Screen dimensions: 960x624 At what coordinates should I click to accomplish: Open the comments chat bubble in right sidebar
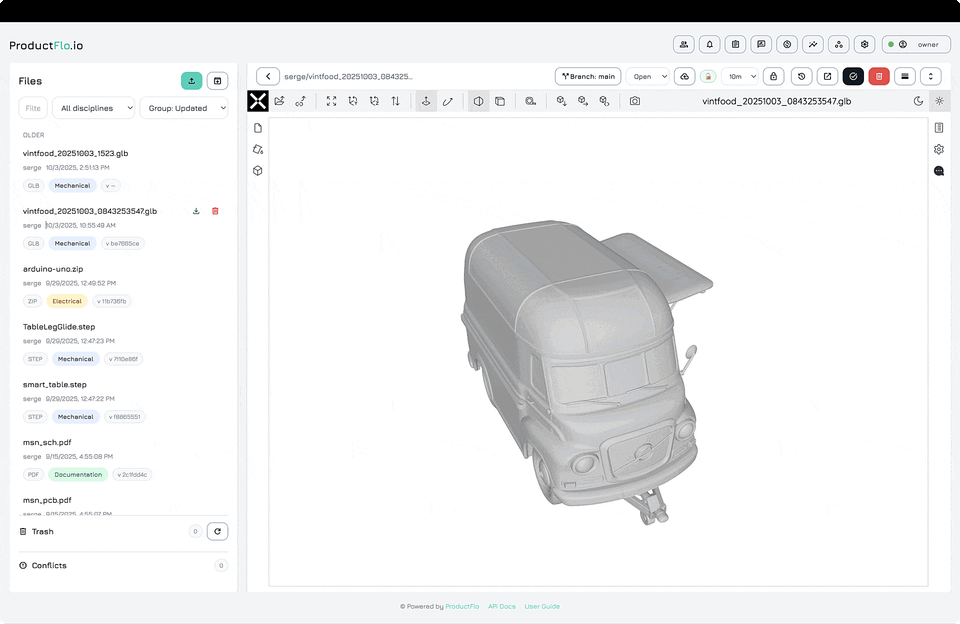[939, 171]
